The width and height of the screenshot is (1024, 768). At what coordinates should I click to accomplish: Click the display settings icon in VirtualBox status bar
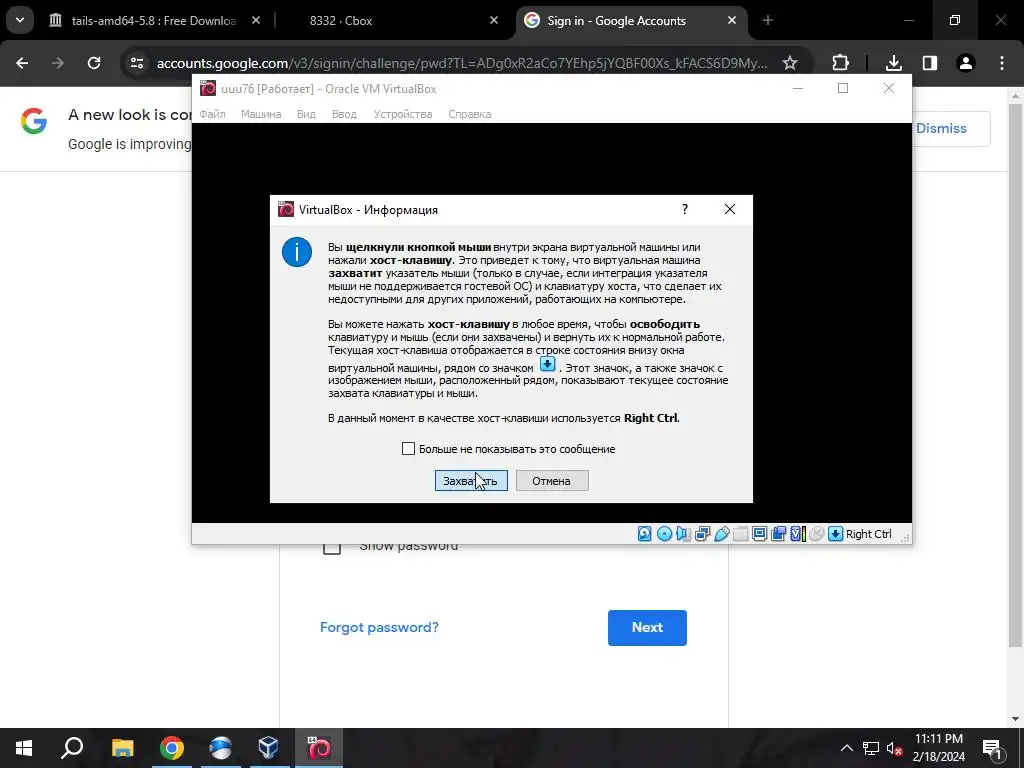point(760,534)
